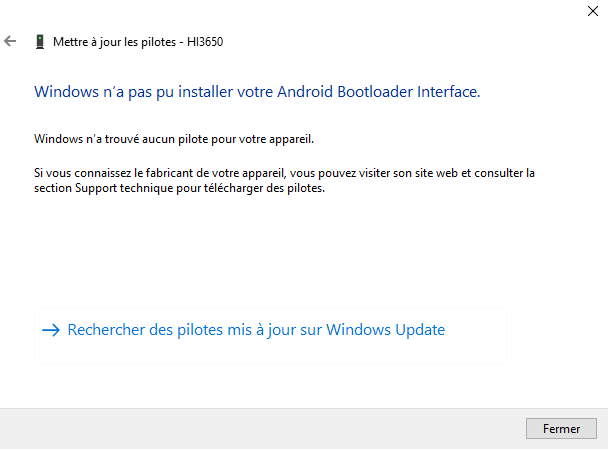Click the phrase Support technique in paragraph

pos(123,188)
